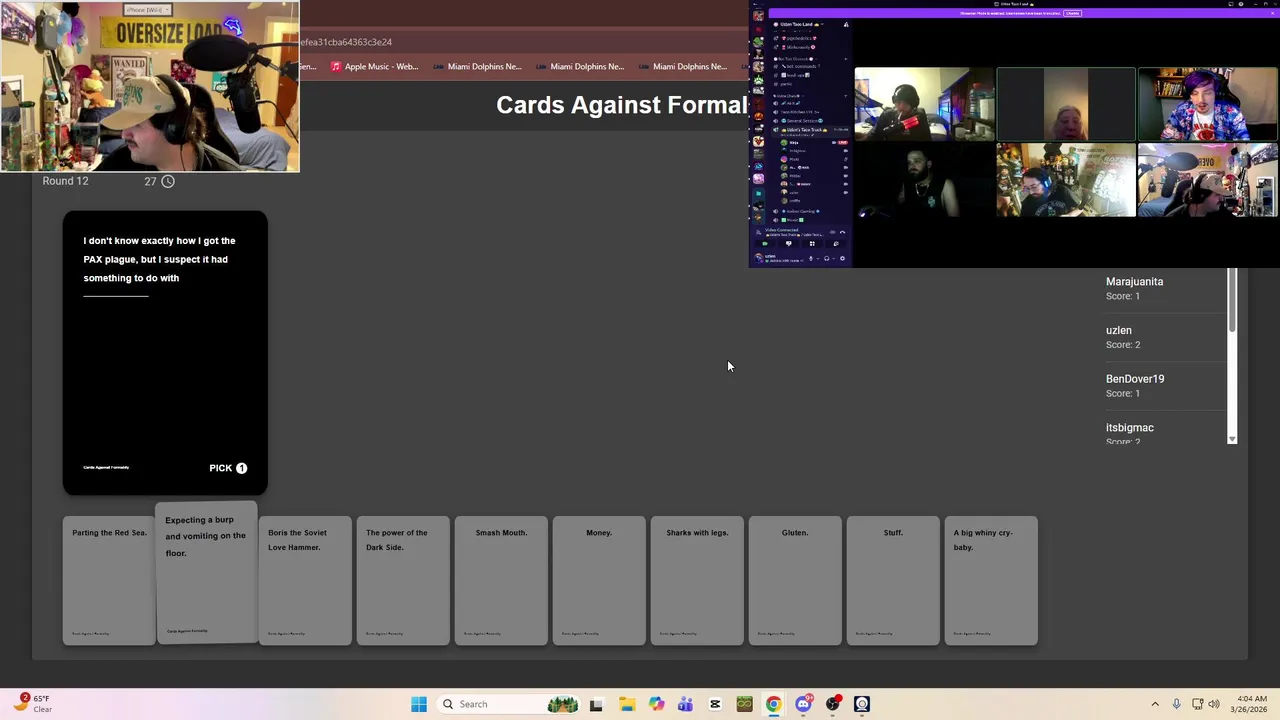
Task: Click Disable in Discord streamer banner
Action: (x=1072, y=13)
